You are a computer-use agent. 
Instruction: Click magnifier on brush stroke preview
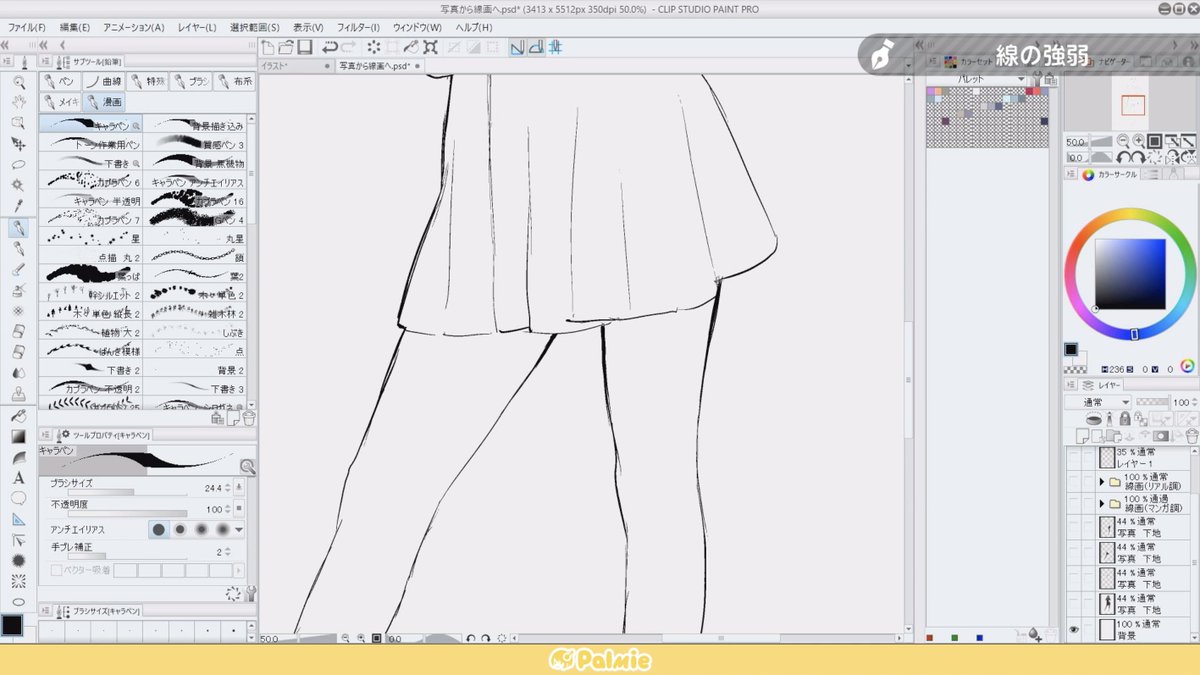[247, 466]
